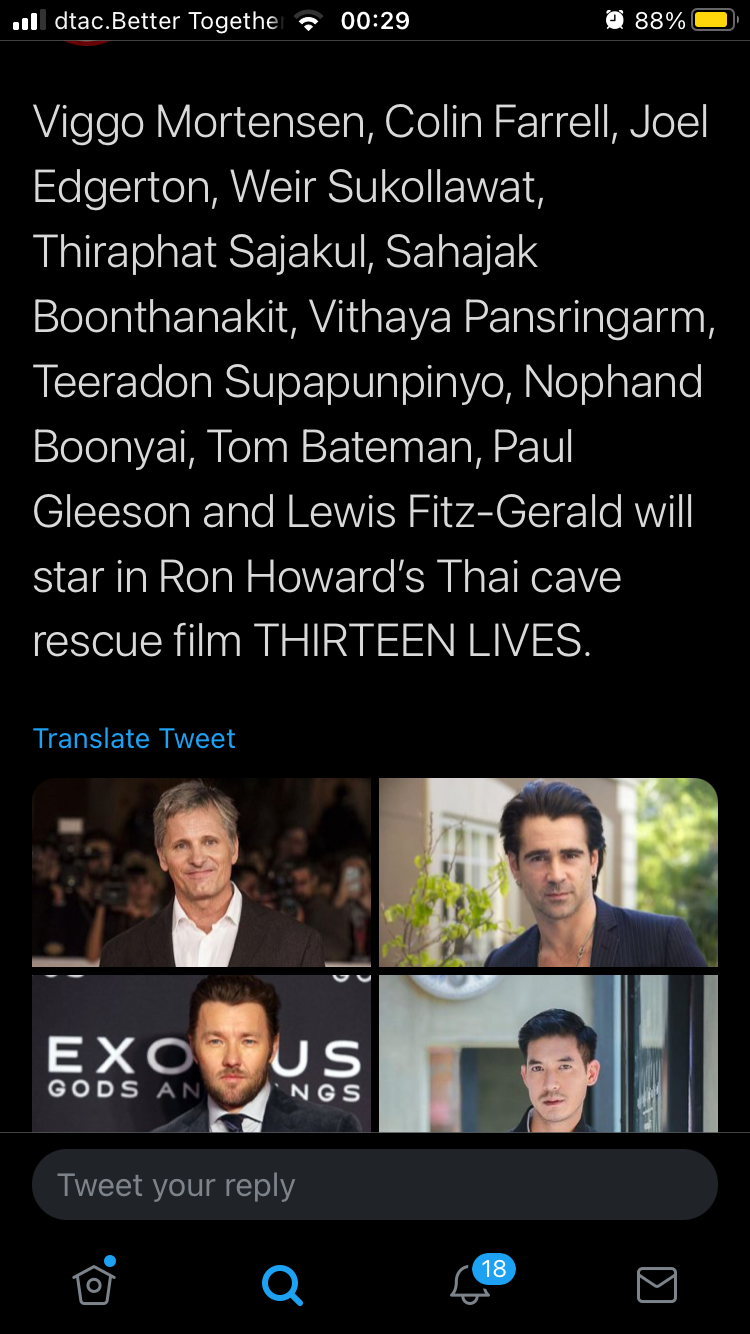Open Direct Messages envelope icon
Image resolution: width=750 pixels, height=1334 pixels.
pos(657,1285)
